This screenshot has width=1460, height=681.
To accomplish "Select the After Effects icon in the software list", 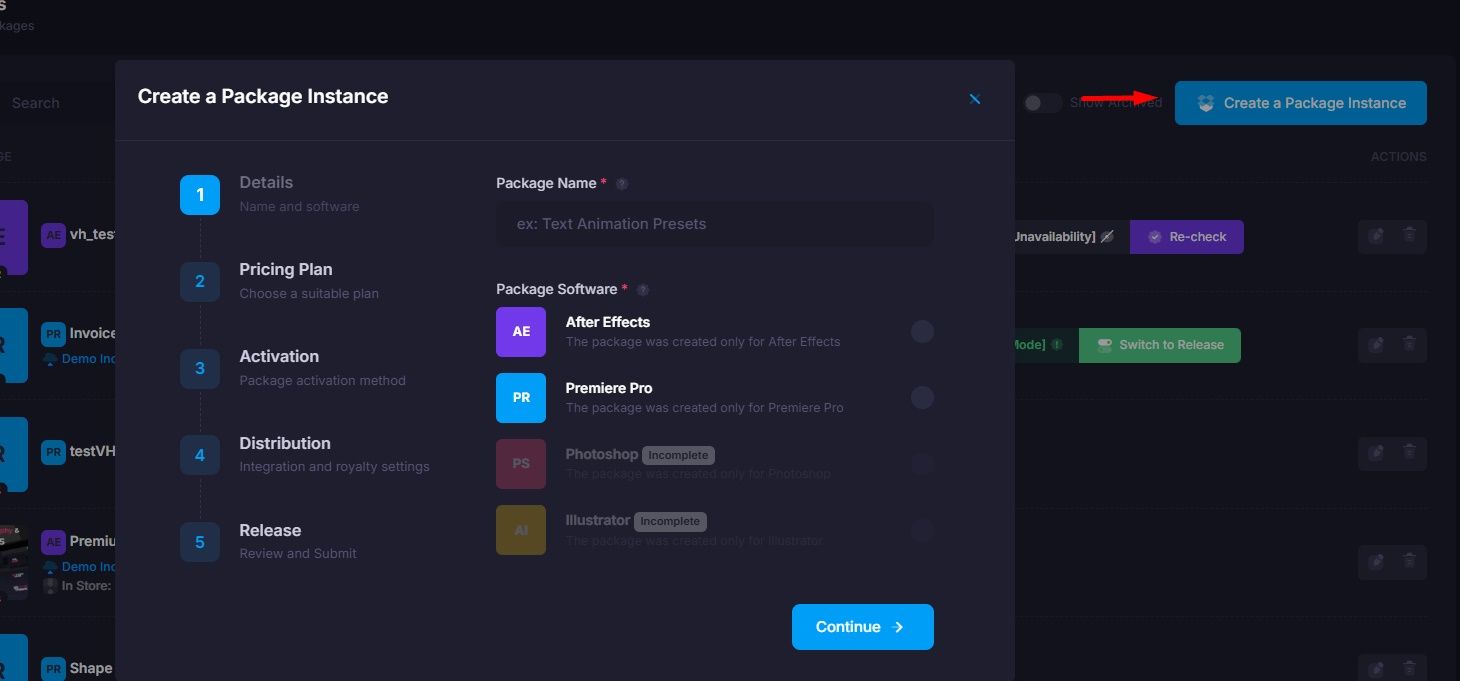I will pos(520,331).
